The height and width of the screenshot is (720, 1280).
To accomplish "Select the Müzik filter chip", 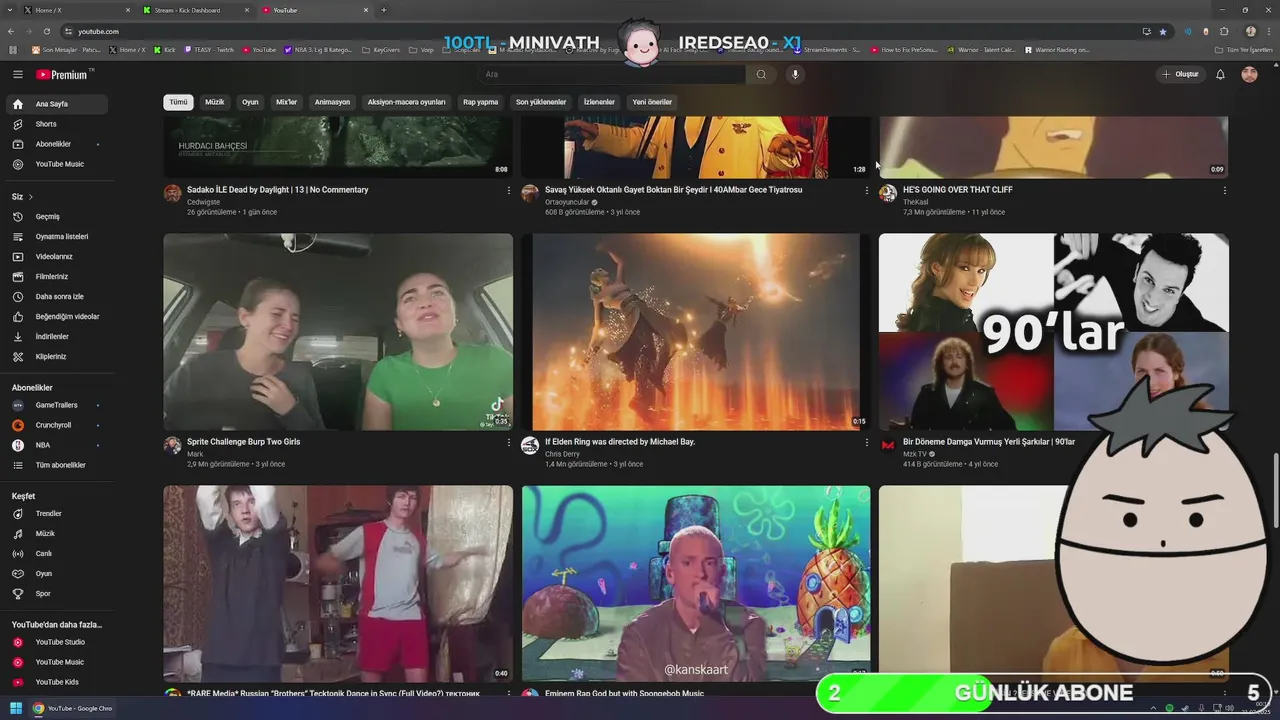I will pos(215,102).
